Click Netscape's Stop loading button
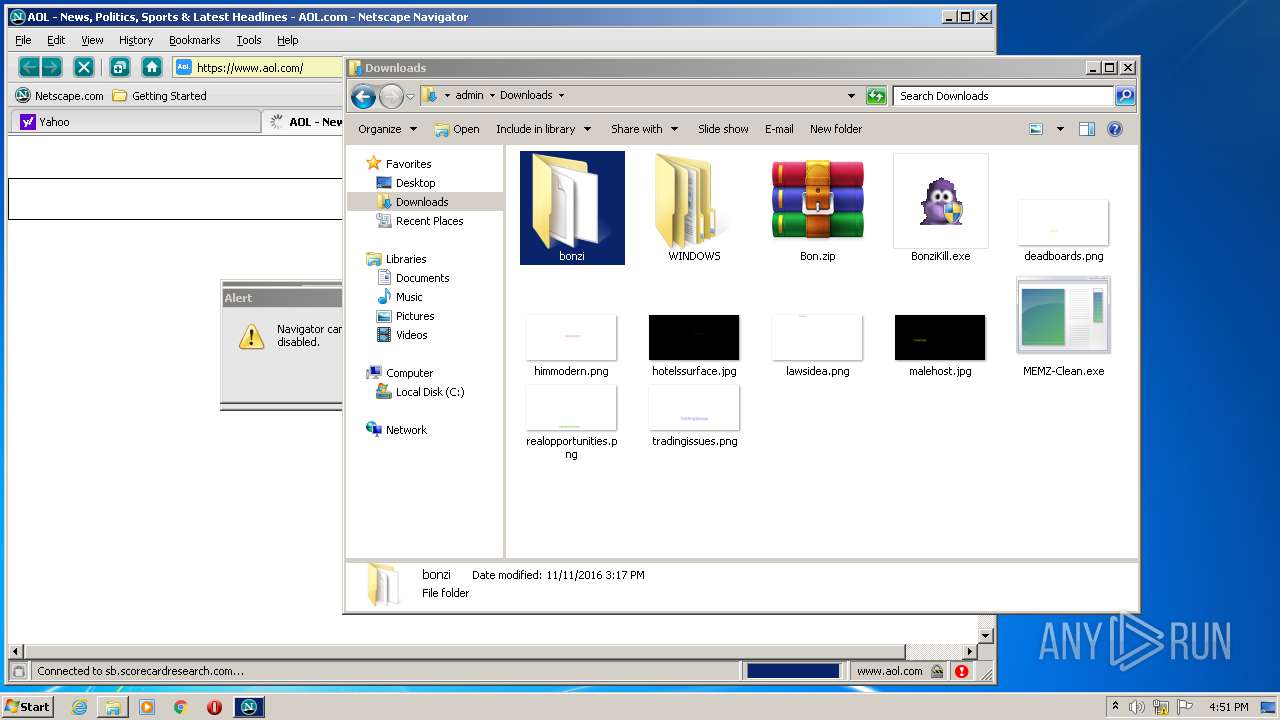Screen dimensions: 1280x720 click(x=84, y=67)
